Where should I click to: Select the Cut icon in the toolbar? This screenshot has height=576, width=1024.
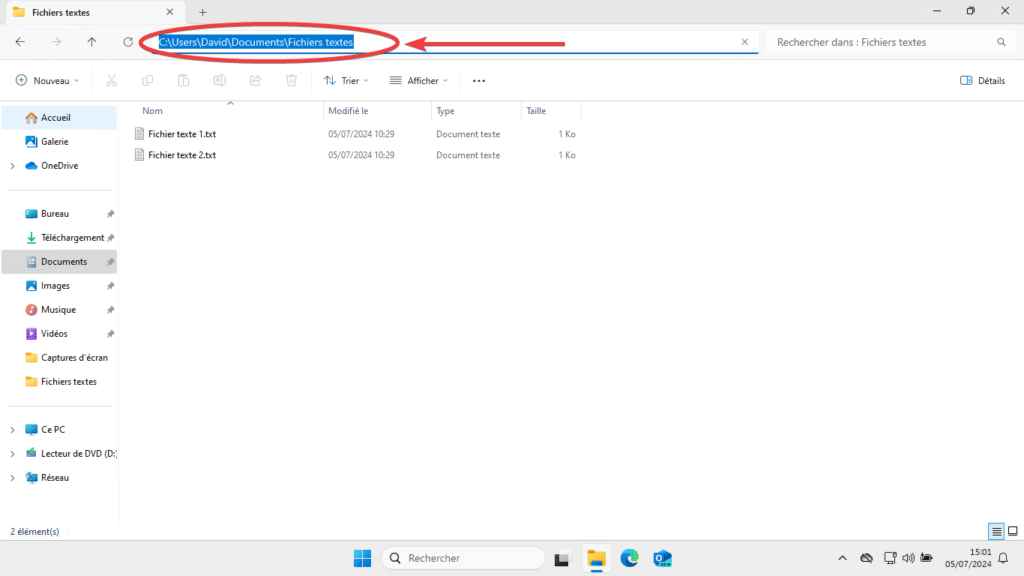tap(111, 80)
